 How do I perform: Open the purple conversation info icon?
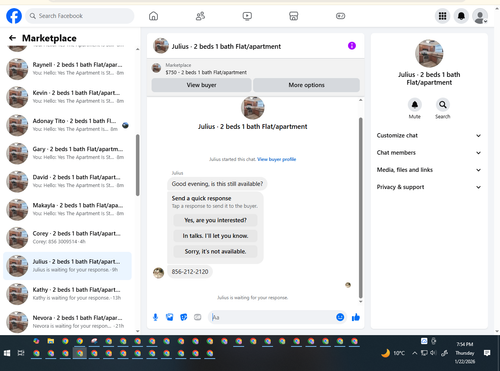(352, 46)
